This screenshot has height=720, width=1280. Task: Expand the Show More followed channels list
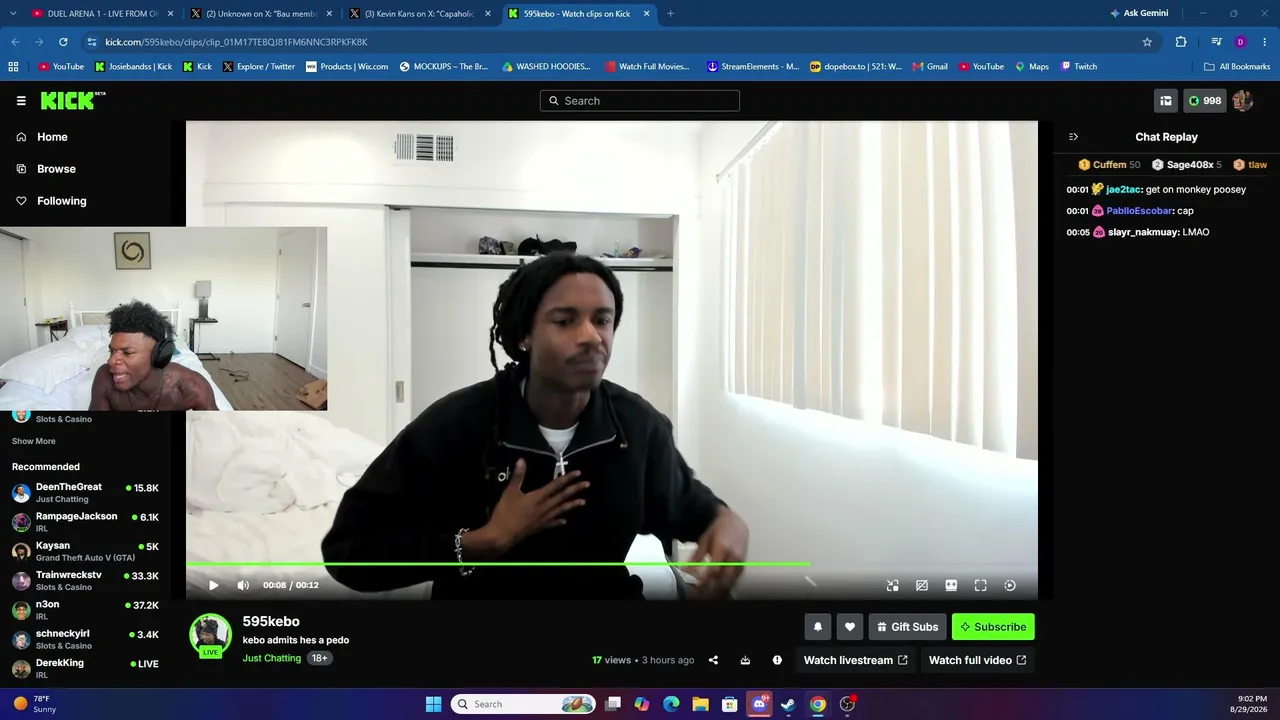pos(34,441)
